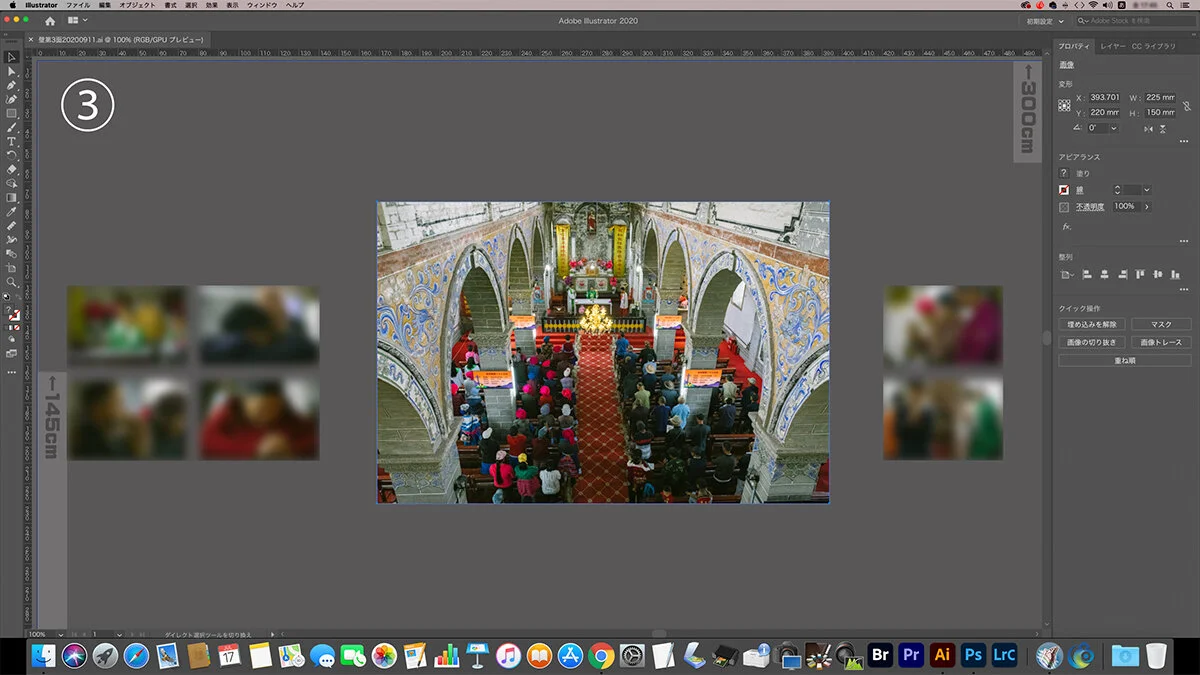This screenshot has width=1200, height=675.
Task: Select the Type tool
Action: tap(12, 142)
